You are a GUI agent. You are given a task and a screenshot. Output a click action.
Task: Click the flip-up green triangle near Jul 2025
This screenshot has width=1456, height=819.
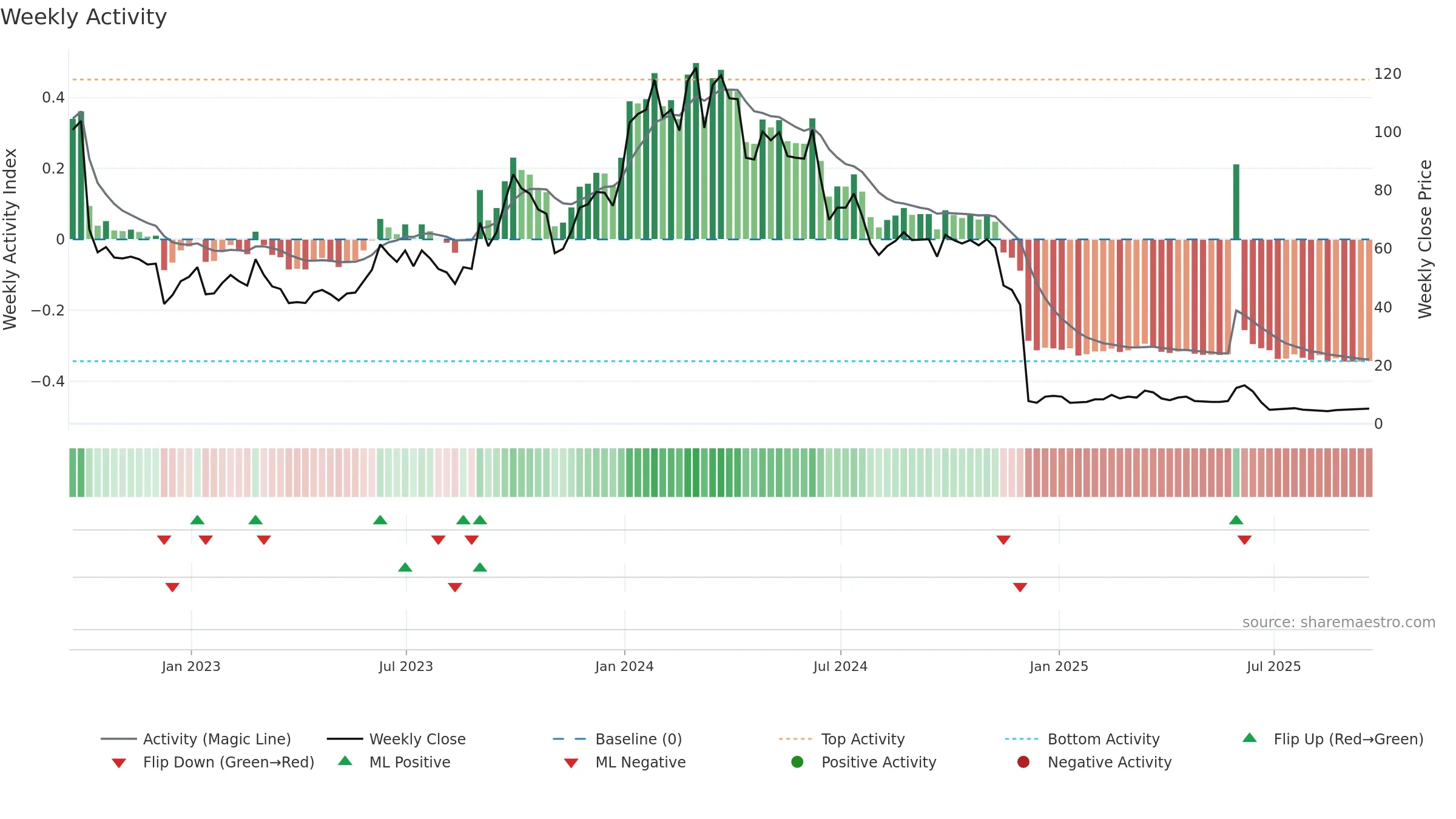(1236, 520)
